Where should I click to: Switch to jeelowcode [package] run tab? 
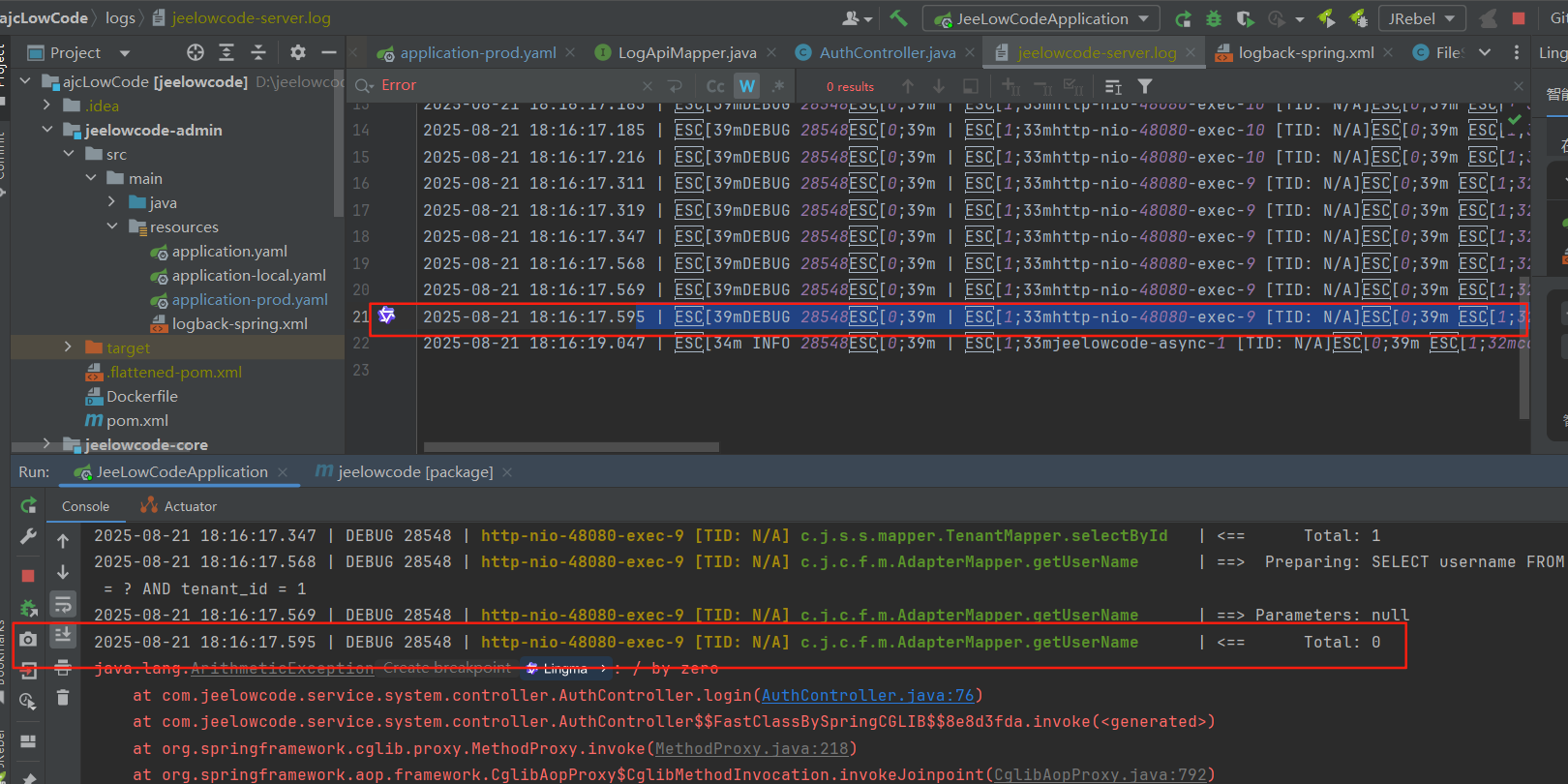click(414, 471)
